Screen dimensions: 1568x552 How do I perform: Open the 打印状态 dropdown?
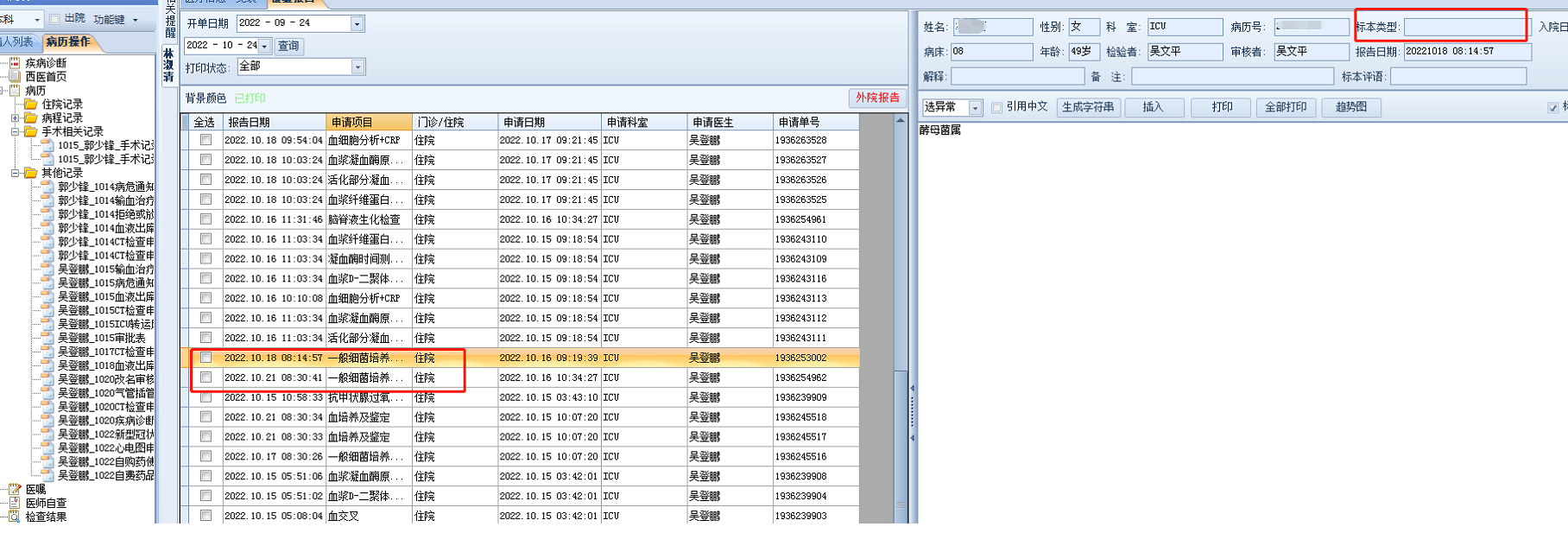(x=357, y=67)
